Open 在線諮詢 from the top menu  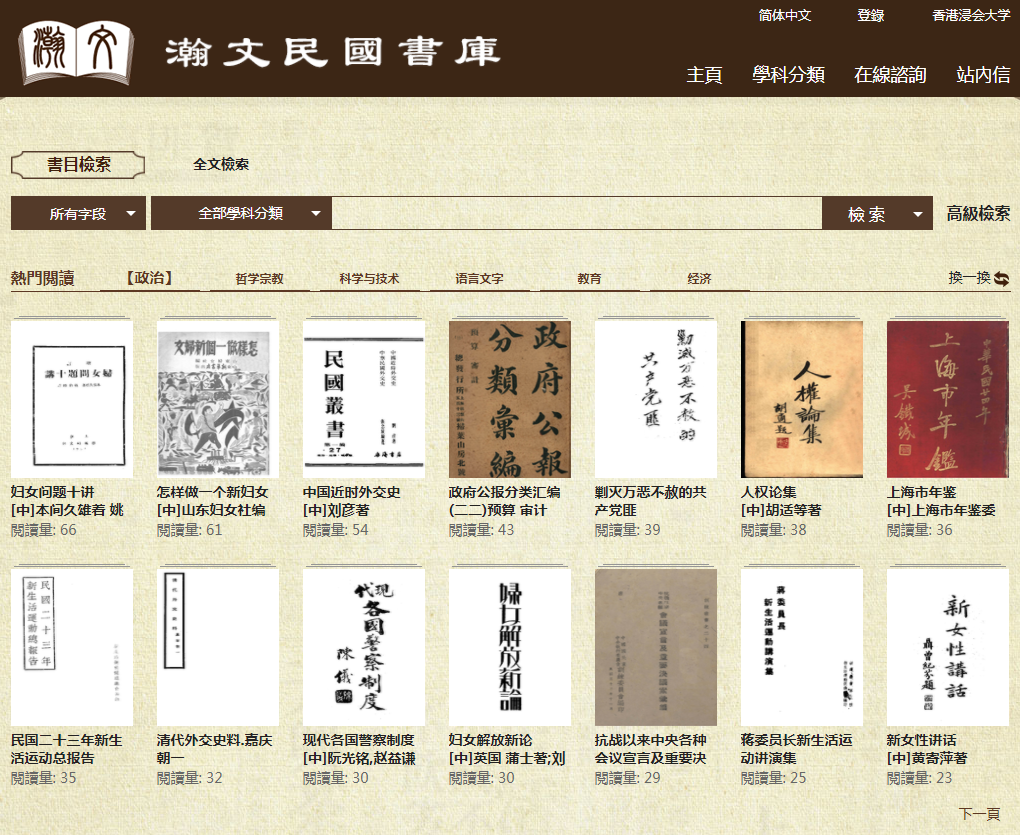tap(889, 75)
